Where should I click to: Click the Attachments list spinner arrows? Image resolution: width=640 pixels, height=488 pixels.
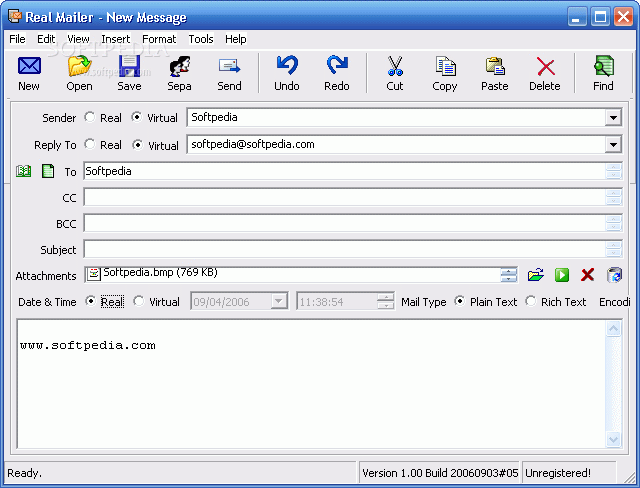point(509,275)
